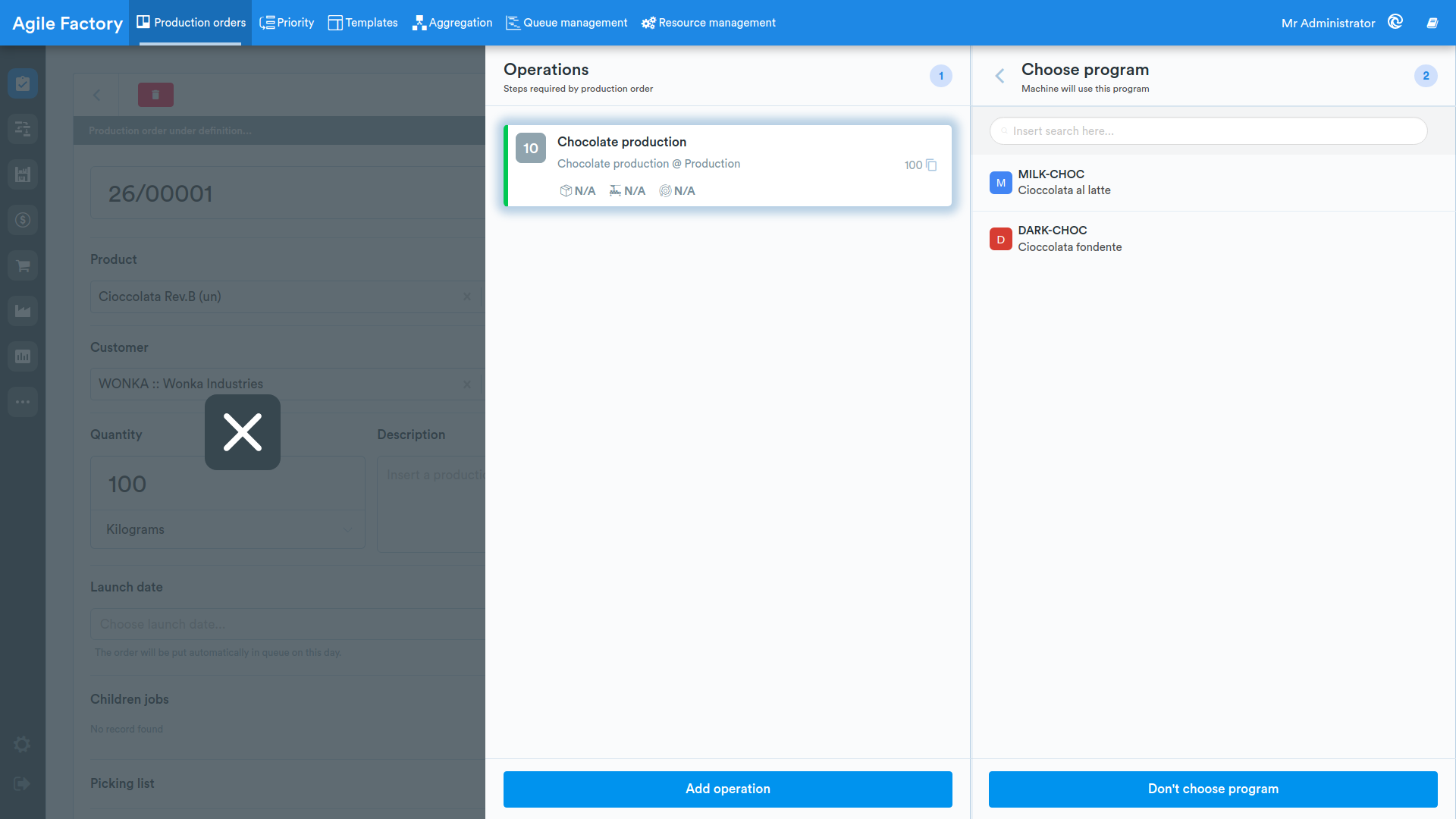The image size is (1456, 819).
Task: Click the Add operation button
Action: pyautogui.click(x=728, y=789)
